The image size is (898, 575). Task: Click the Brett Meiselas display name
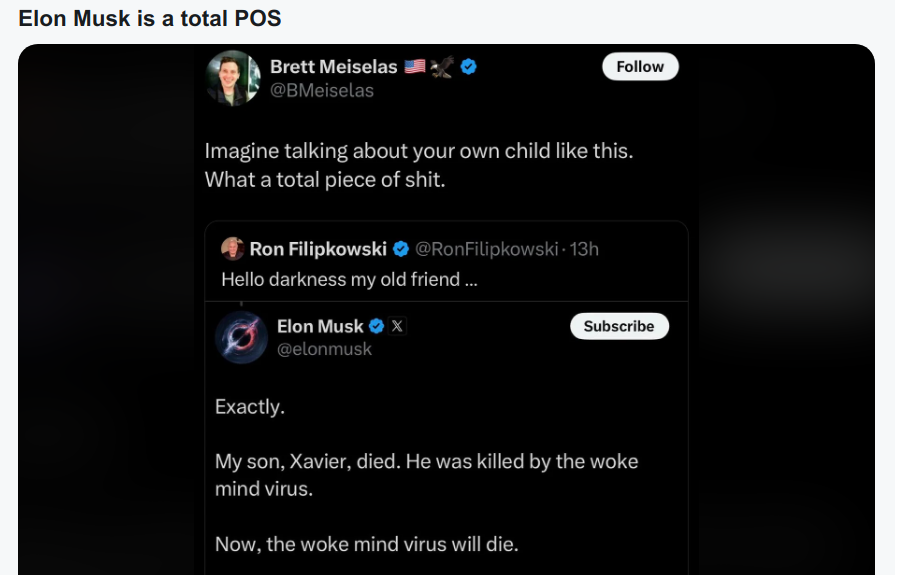[x=334, y=67]
